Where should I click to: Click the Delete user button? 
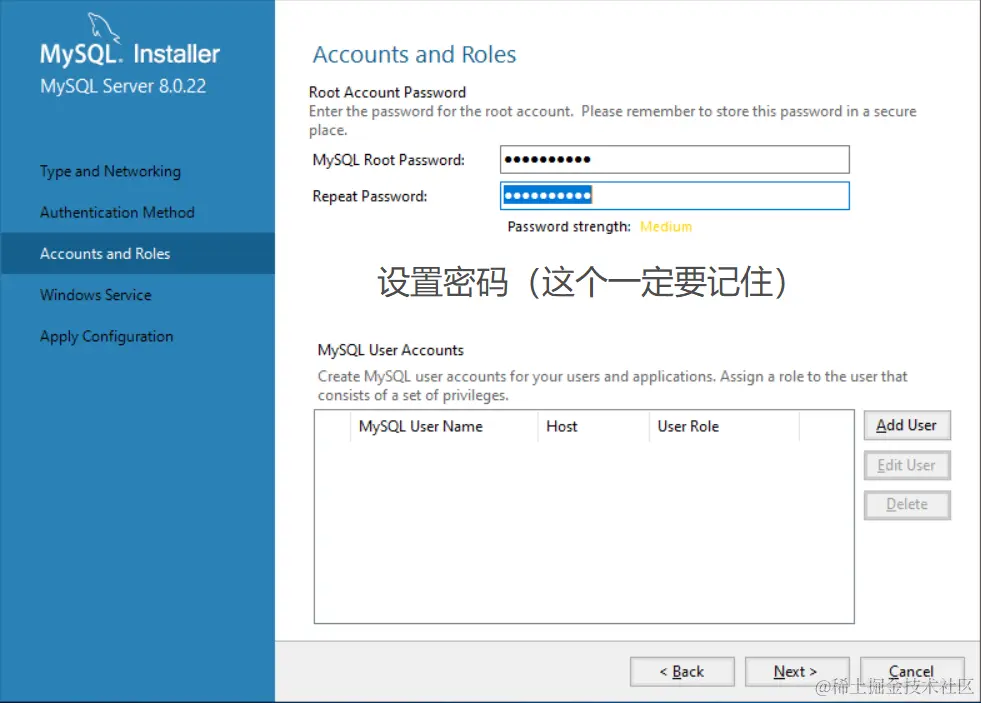(907, 505)
